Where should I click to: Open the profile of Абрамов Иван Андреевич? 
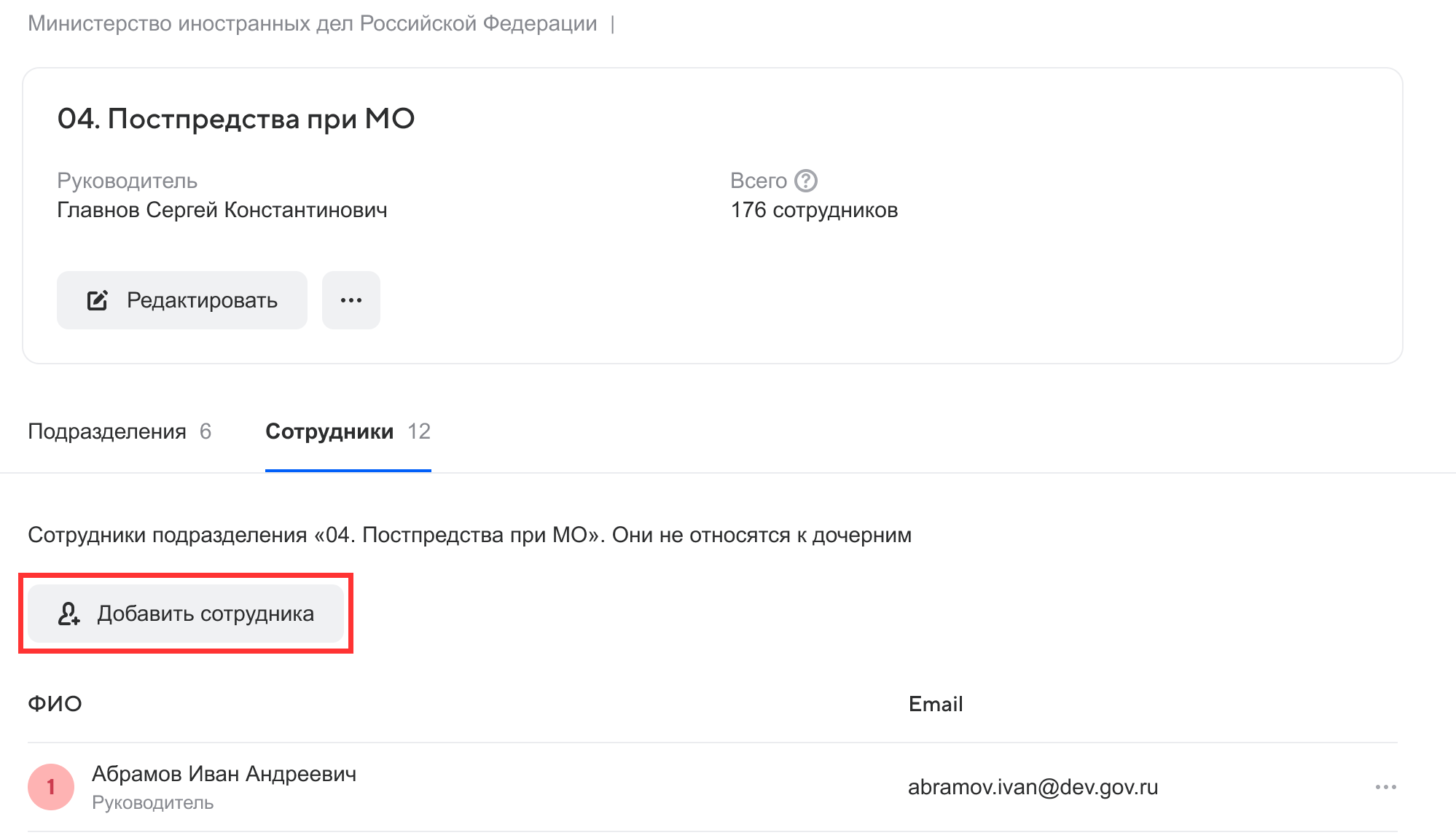coord(224,774)
